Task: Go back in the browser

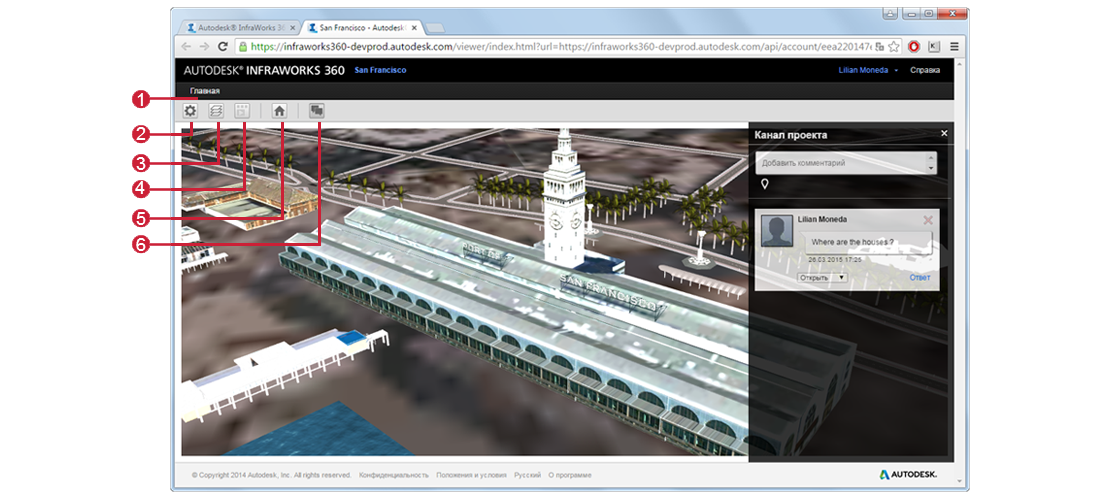Action: 186,46
